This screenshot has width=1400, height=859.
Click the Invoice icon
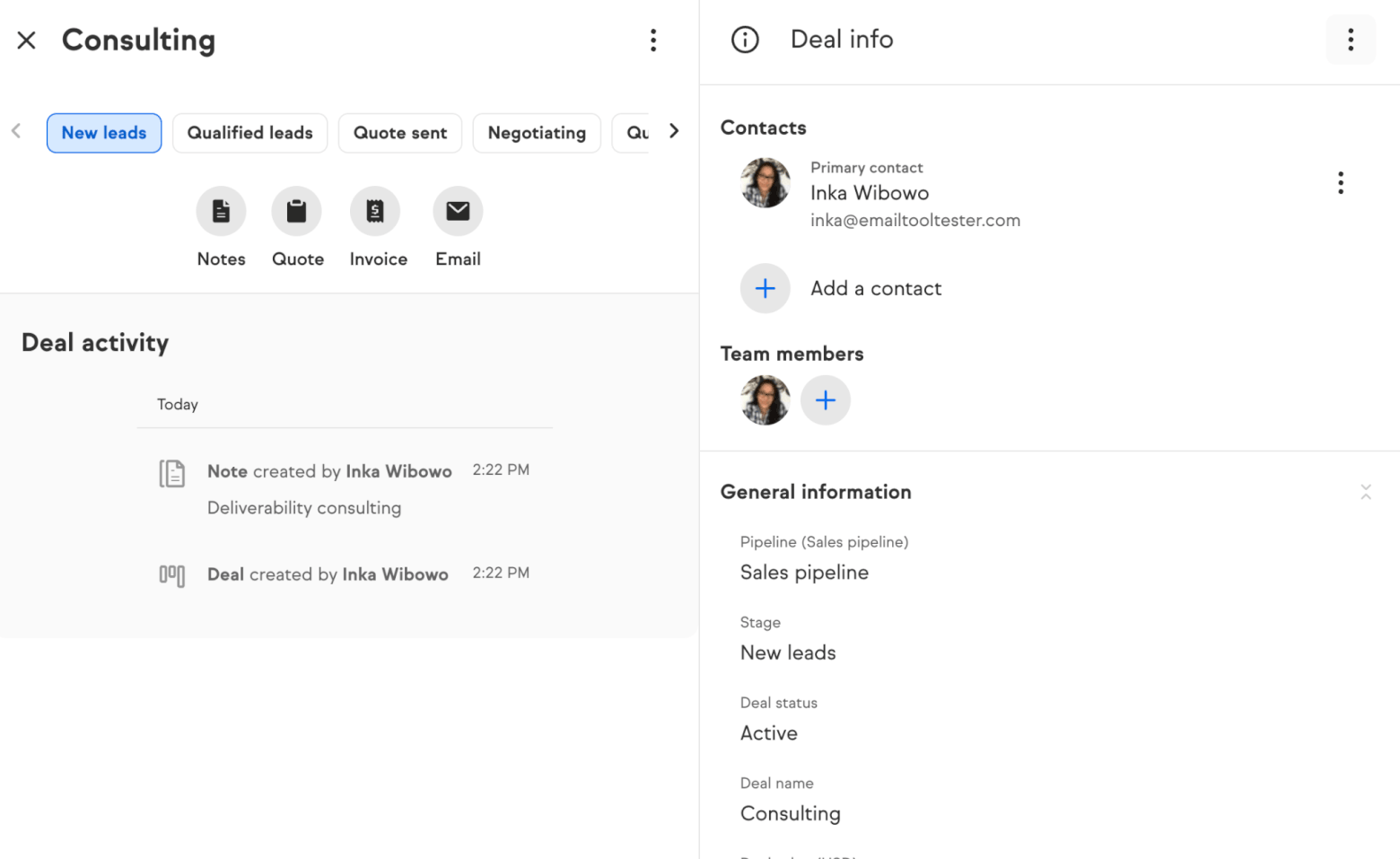pyautogui.click(x=375, y=210)
